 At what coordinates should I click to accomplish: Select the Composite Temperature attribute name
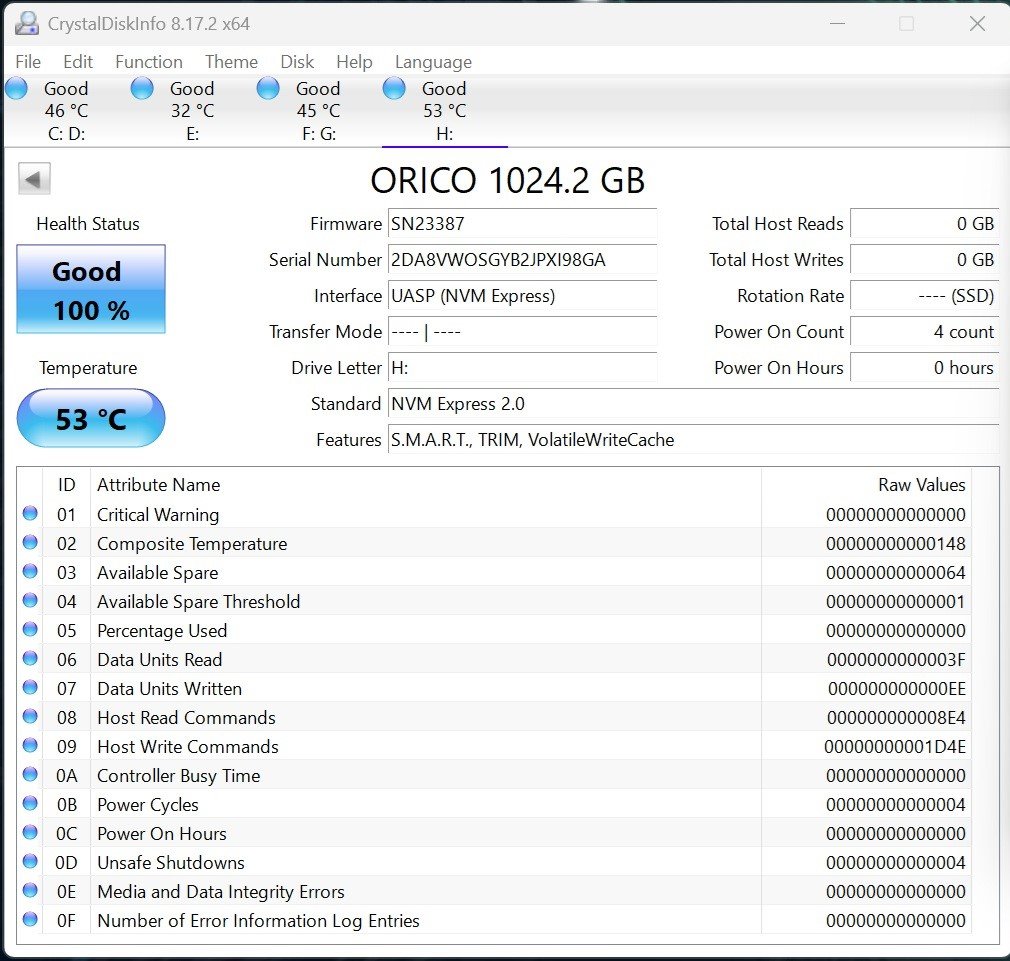click(192, 544)
